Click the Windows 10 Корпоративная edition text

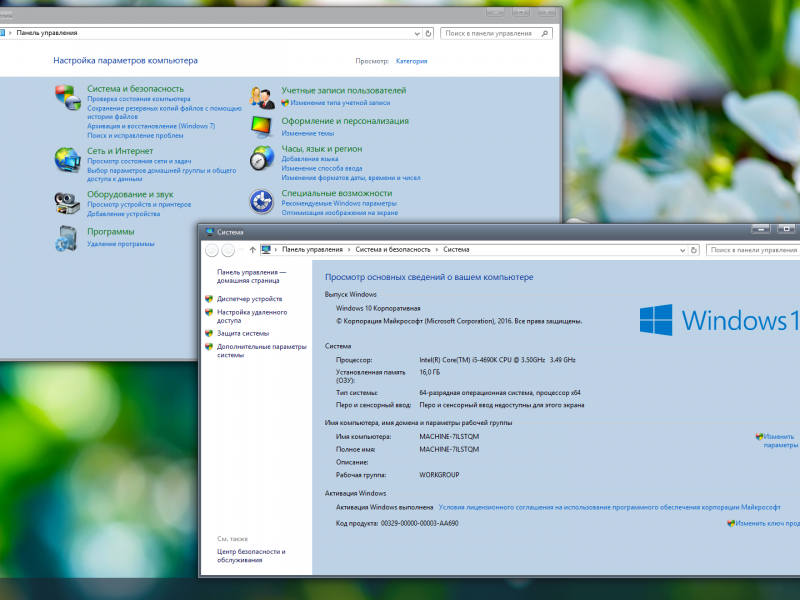tap(378, 308)
